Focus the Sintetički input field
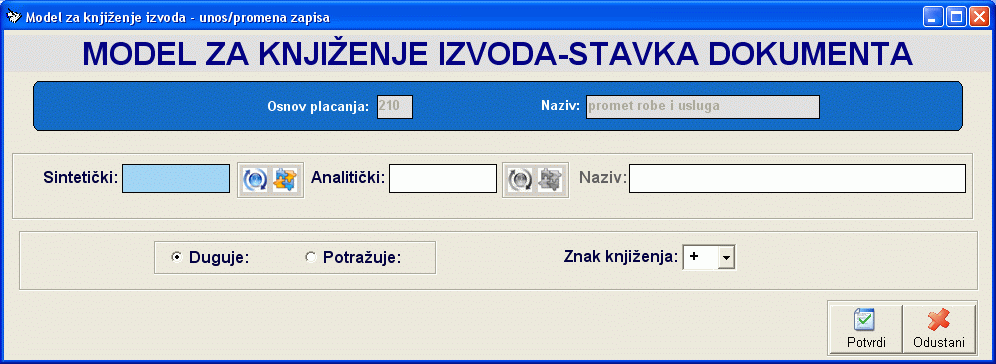Screen dimensions: 996x364 coord(176,178)
